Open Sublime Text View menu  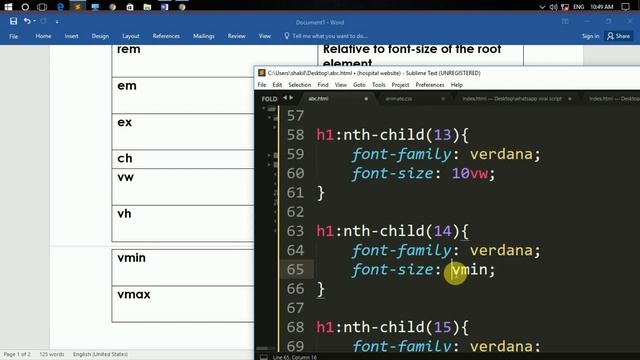[340, 85]
